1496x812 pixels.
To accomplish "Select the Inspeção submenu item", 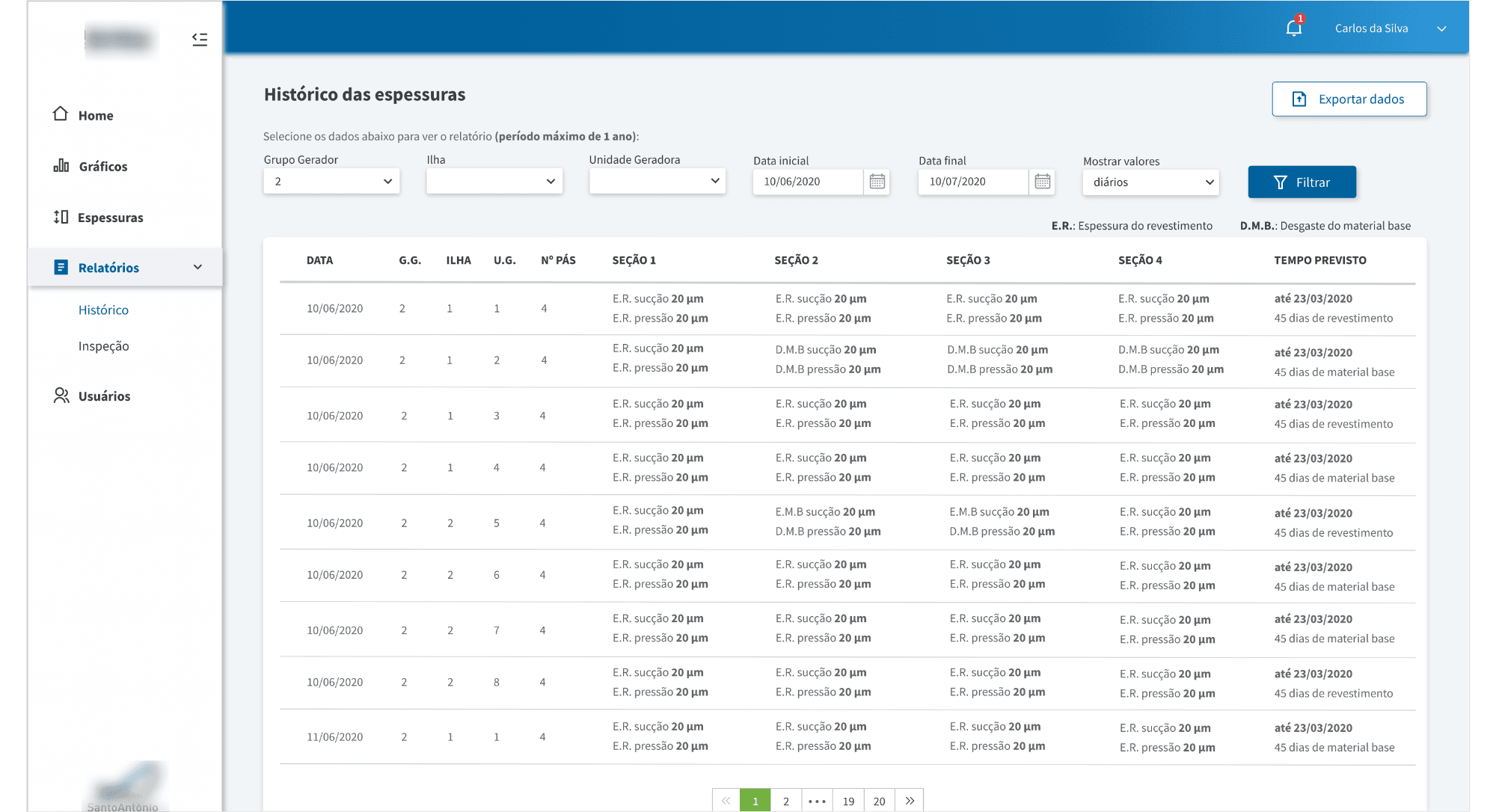I will point(103,346).
